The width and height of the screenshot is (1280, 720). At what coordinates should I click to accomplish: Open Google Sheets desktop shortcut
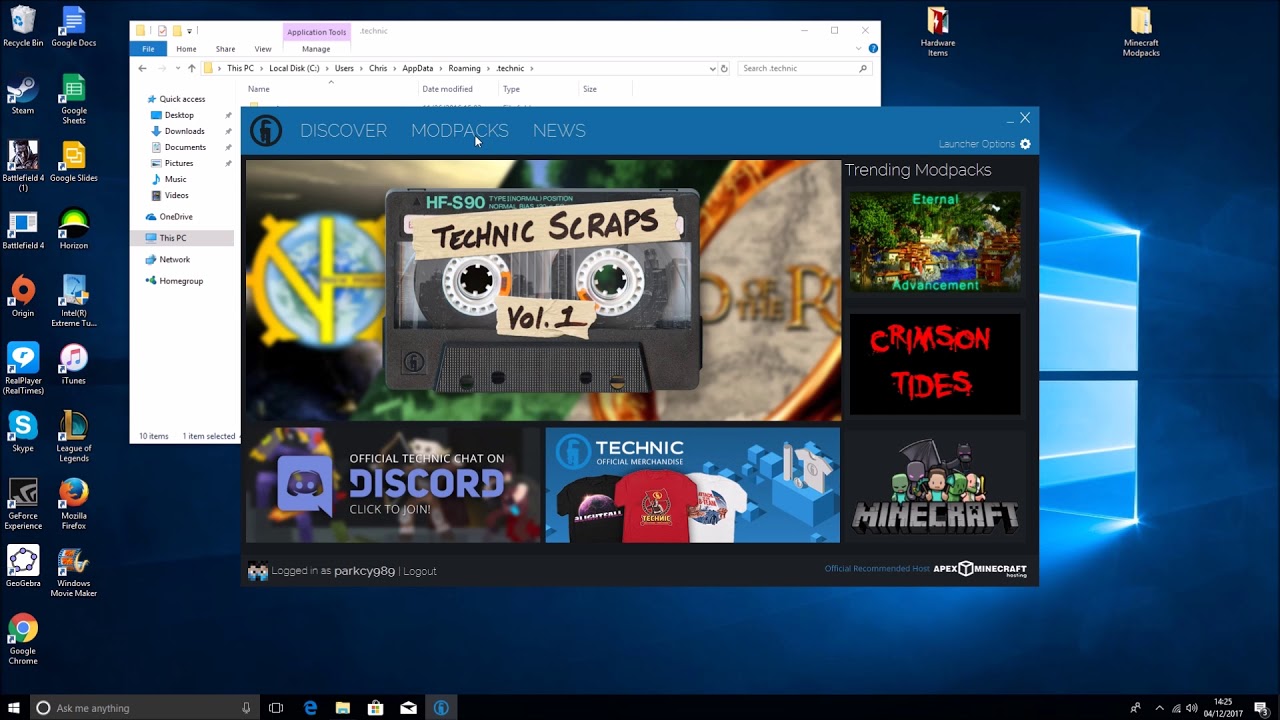click(x=74, y=100)
